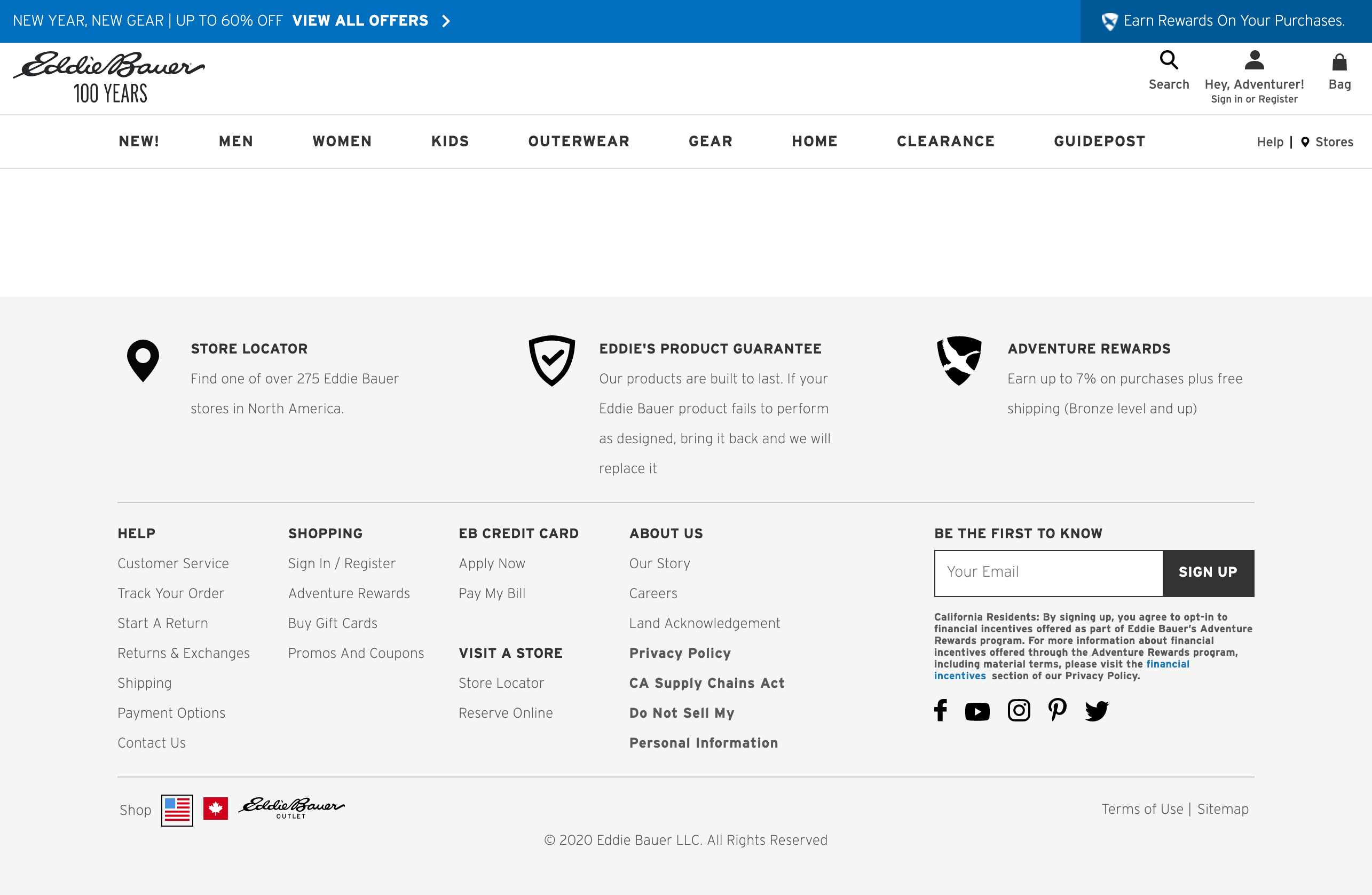Click the rewards shield icon in top banner
The width and height of the screenshot is (1372, 895).
(1109, 21)
